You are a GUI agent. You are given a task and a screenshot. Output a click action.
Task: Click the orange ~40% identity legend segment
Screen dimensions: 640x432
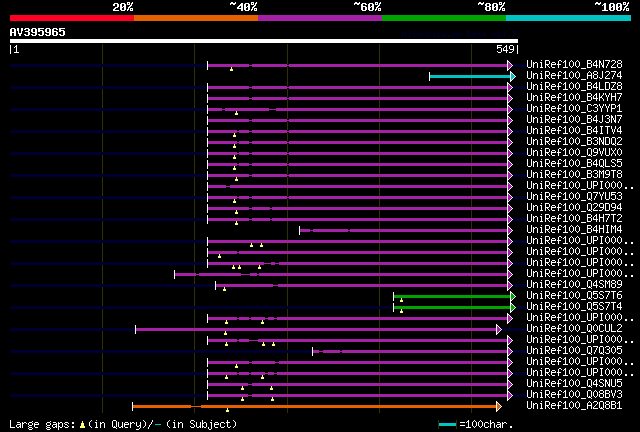[196, 18]
